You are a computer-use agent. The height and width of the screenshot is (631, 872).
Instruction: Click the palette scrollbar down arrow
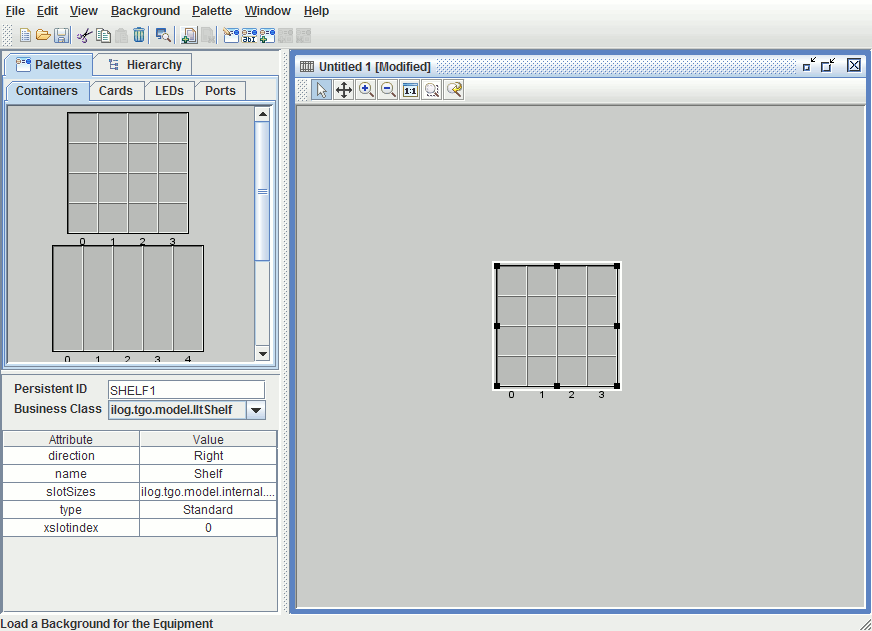point(262,353)
